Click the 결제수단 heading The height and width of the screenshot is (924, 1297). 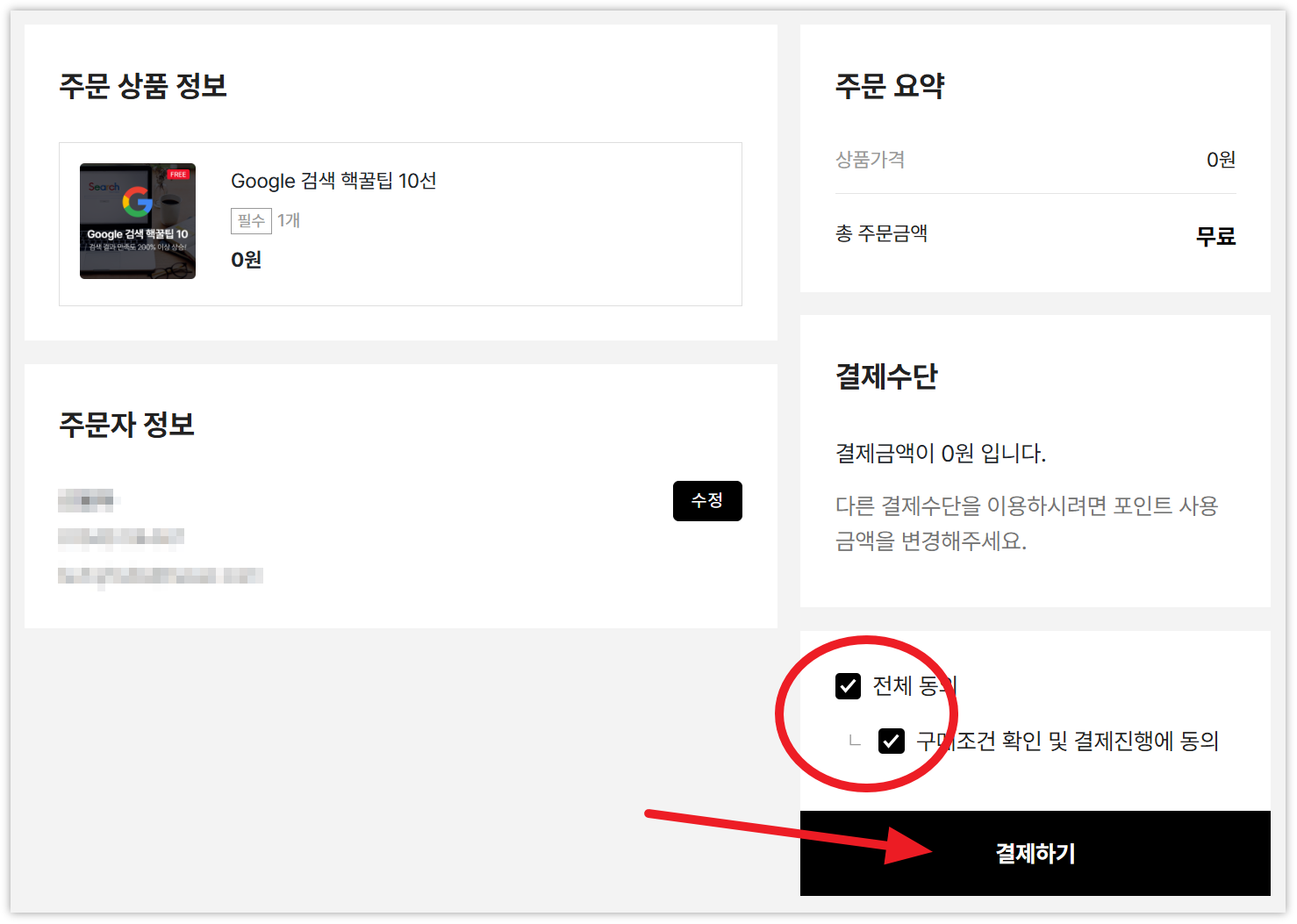tap(886, 376)
